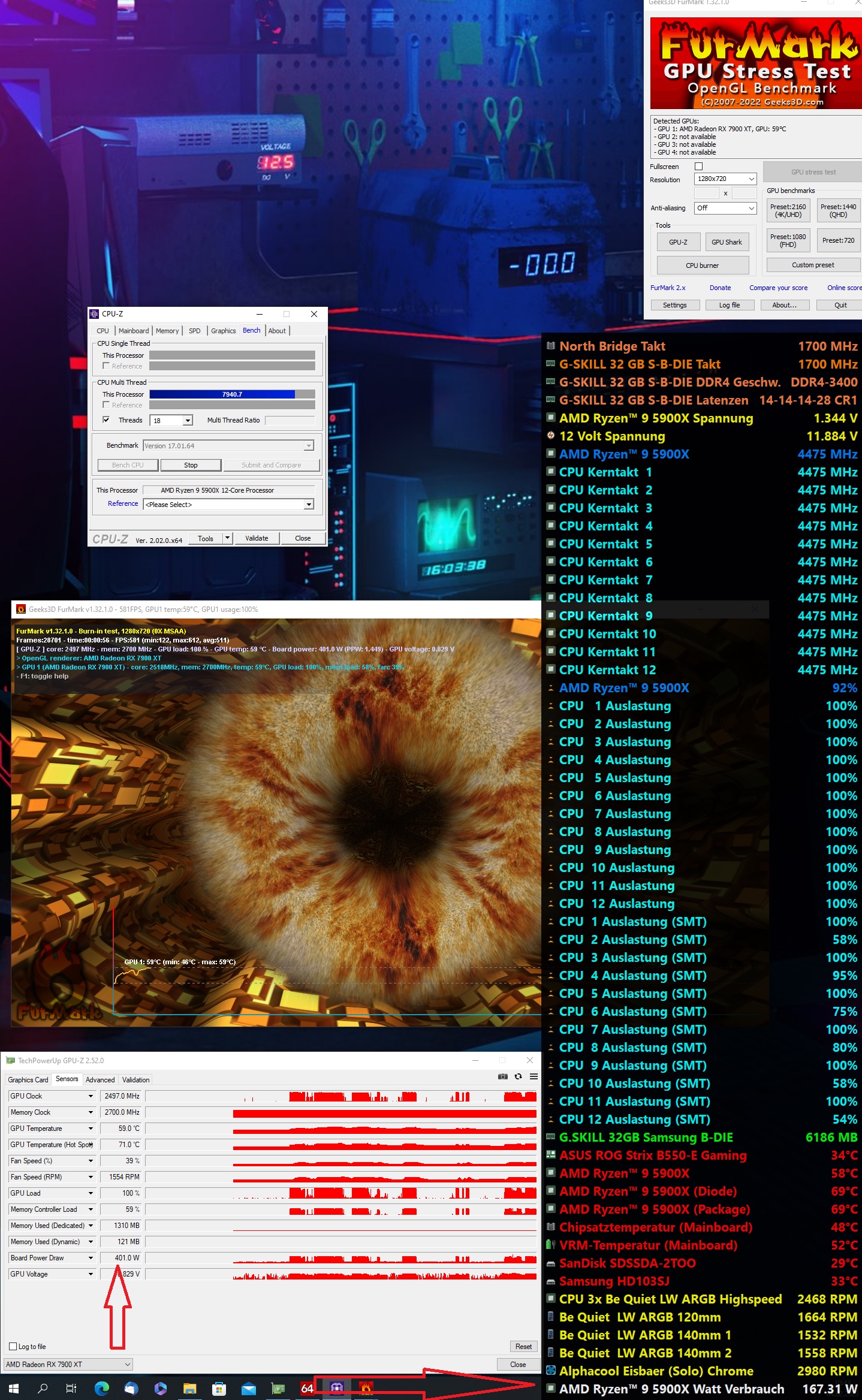
Task: Enable Log to file in GPU-Z
Action: 13,1346
